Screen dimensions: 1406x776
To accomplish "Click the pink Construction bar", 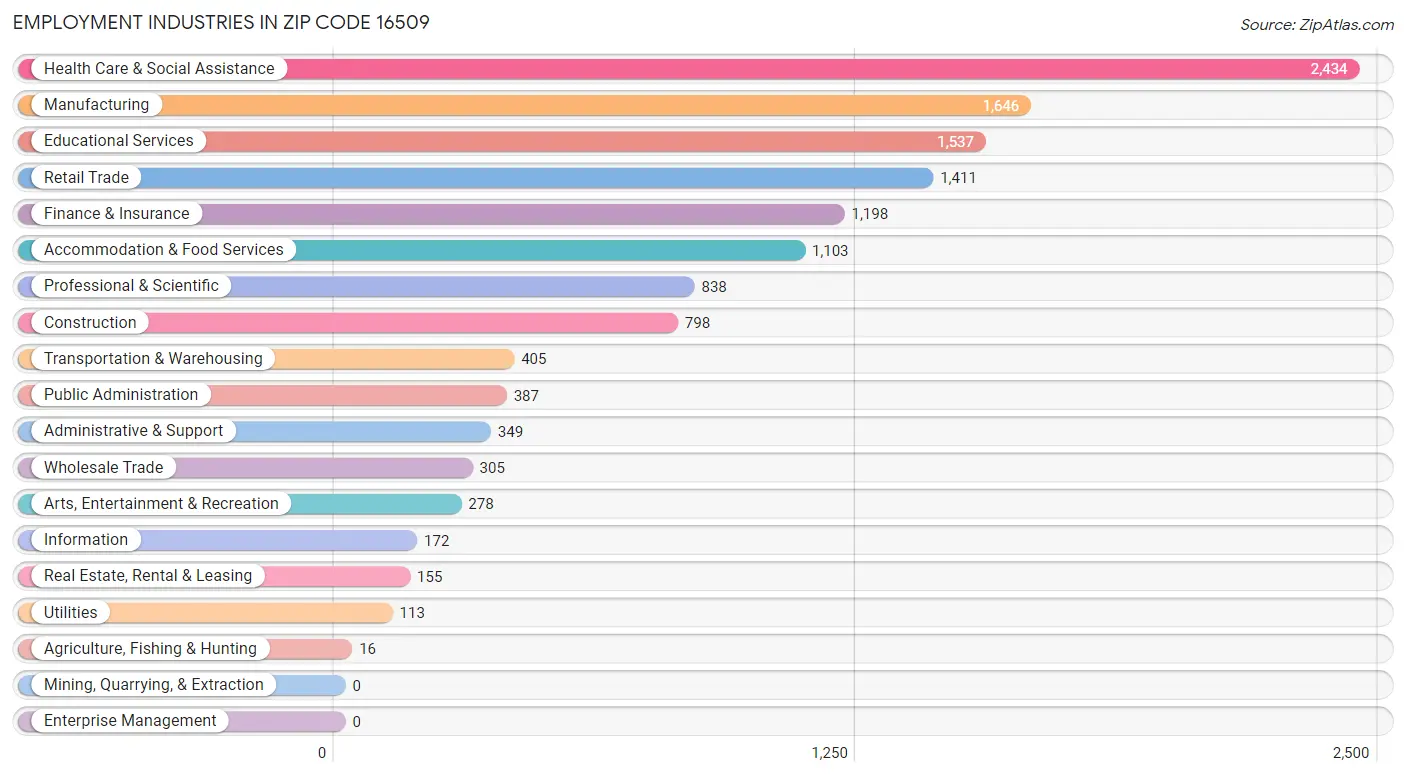I will click(348, 323).
